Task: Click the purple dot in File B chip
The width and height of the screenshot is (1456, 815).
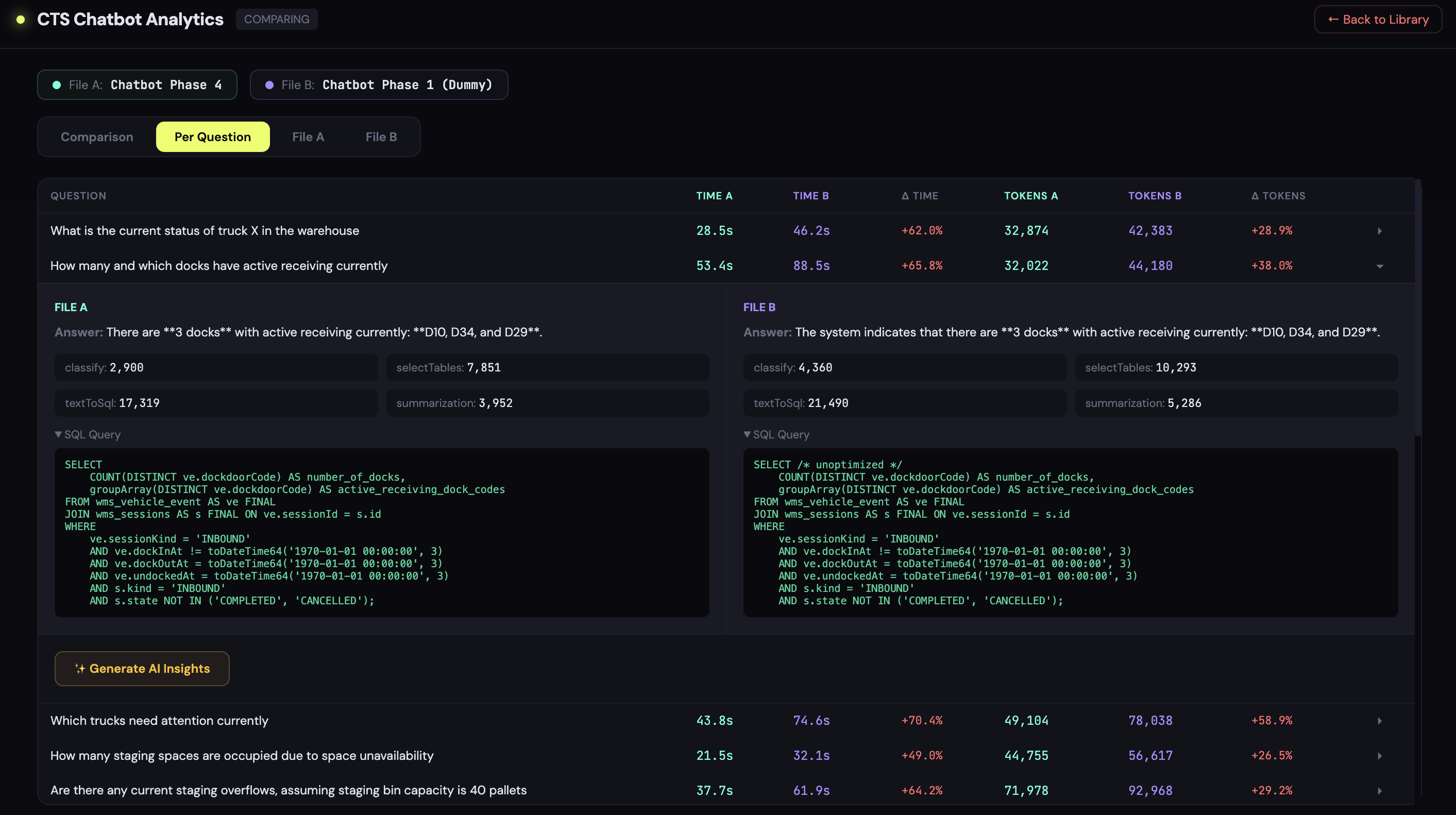Action: pos(269,85)
